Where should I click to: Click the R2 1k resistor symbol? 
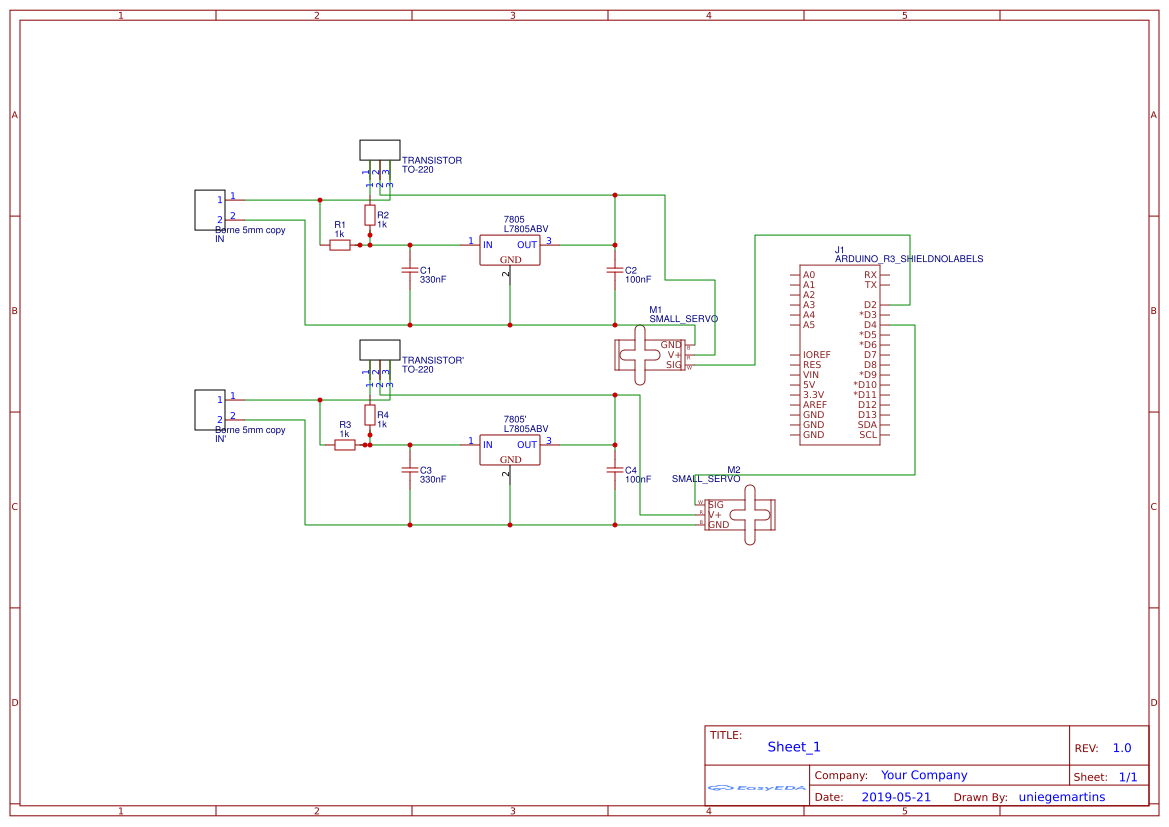(x=370, y=216)
